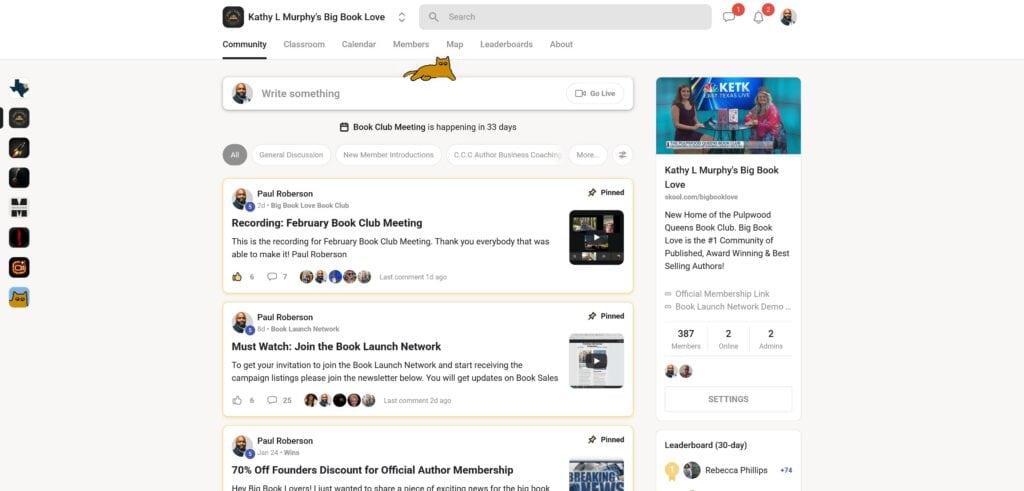Expand the More... categories filter
The image size is (1024, 491).
pyautogui.click(x=588, y=155)
